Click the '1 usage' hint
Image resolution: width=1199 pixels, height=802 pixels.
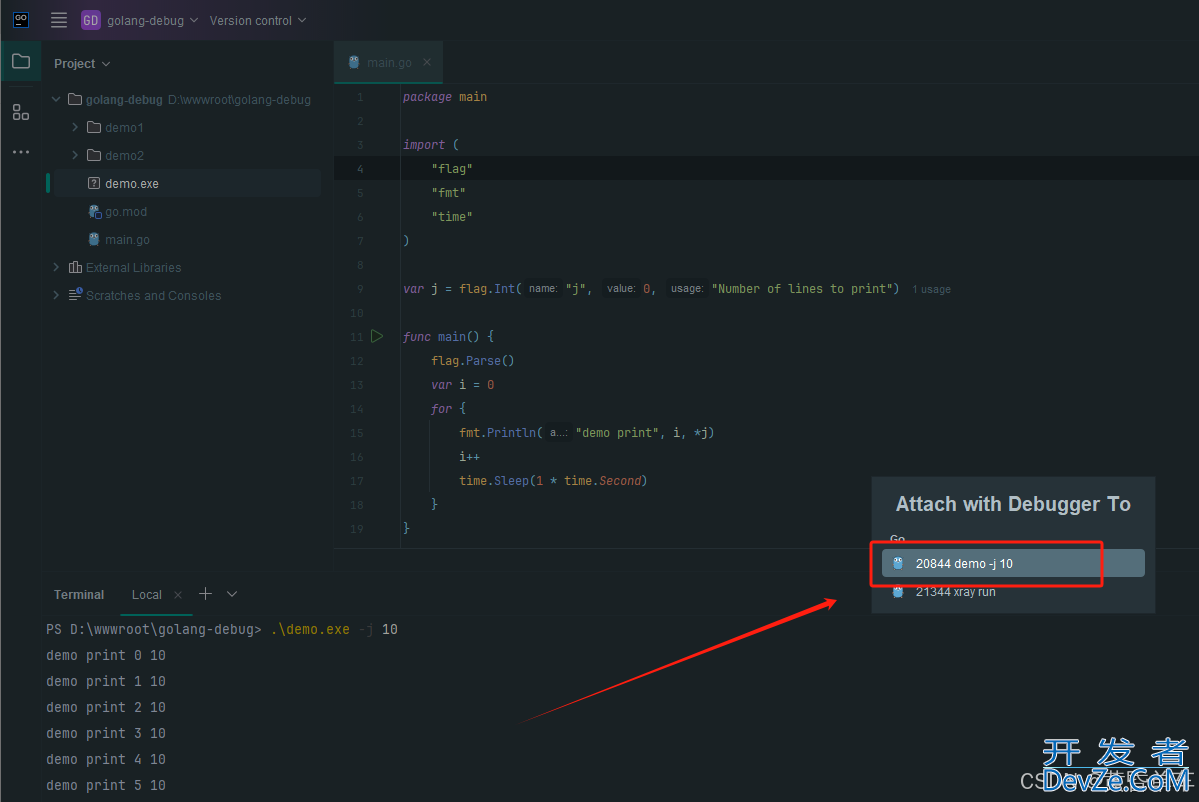point(931,289)
